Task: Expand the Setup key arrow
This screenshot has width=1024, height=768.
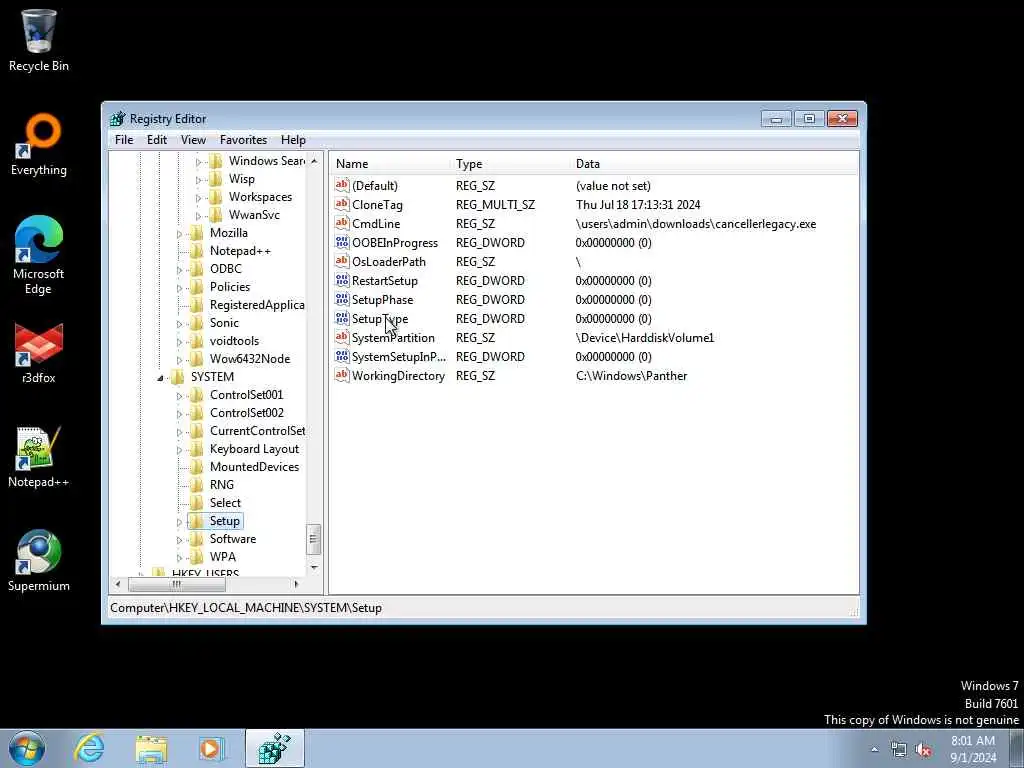Action: click(x=180, y=522)
